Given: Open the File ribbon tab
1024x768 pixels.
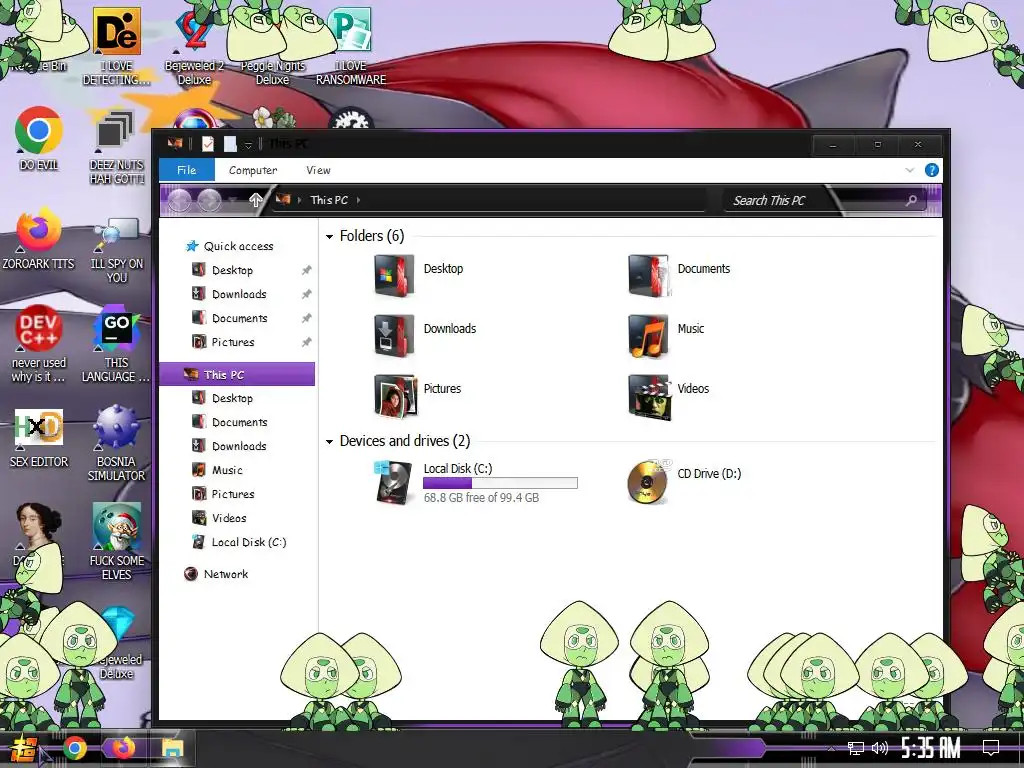Looking at the screenshot, I should pos(187,170).
